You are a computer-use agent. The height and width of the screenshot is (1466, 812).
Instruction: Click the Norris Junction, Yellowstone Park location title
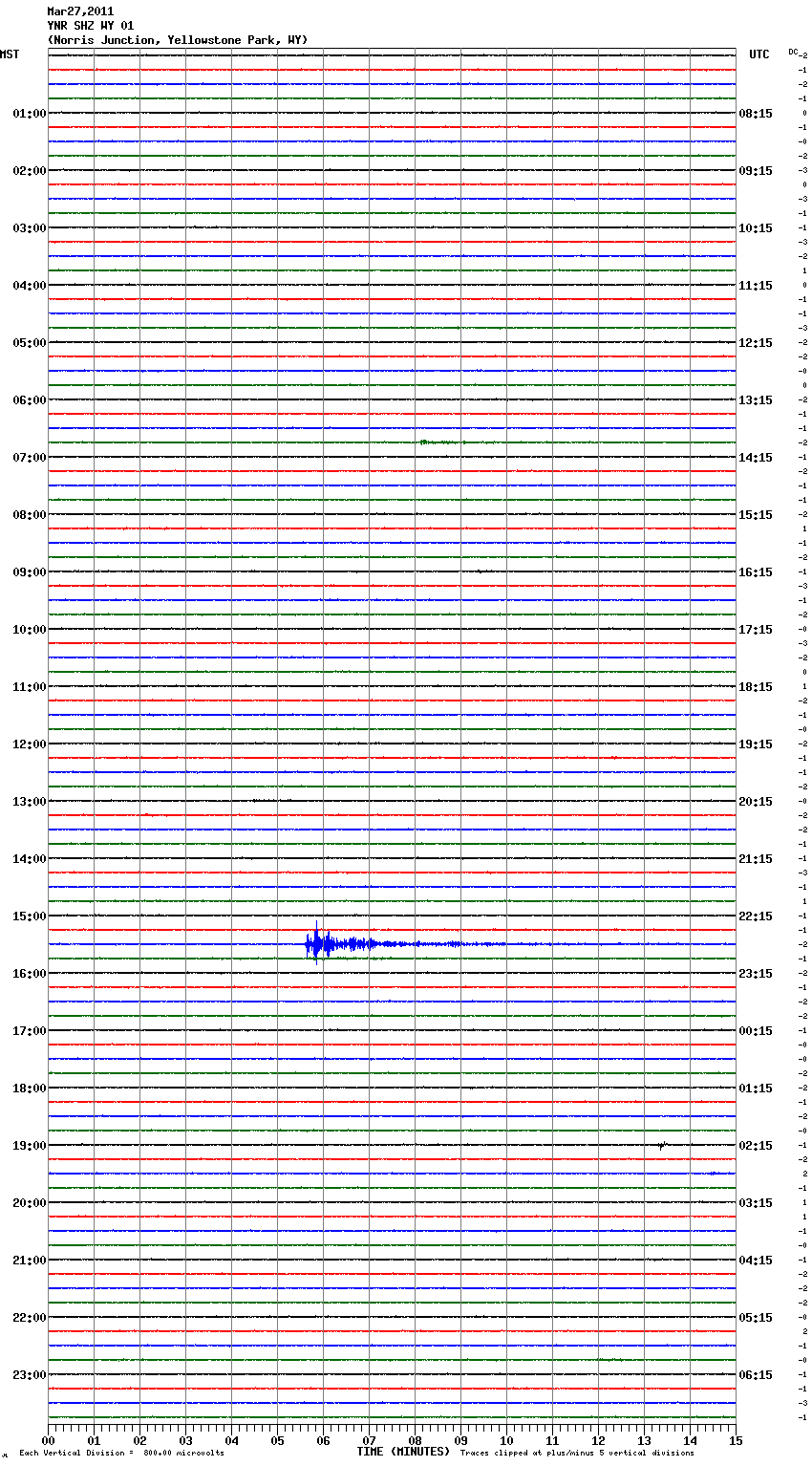pyautogui.click(x=178, y=40)
